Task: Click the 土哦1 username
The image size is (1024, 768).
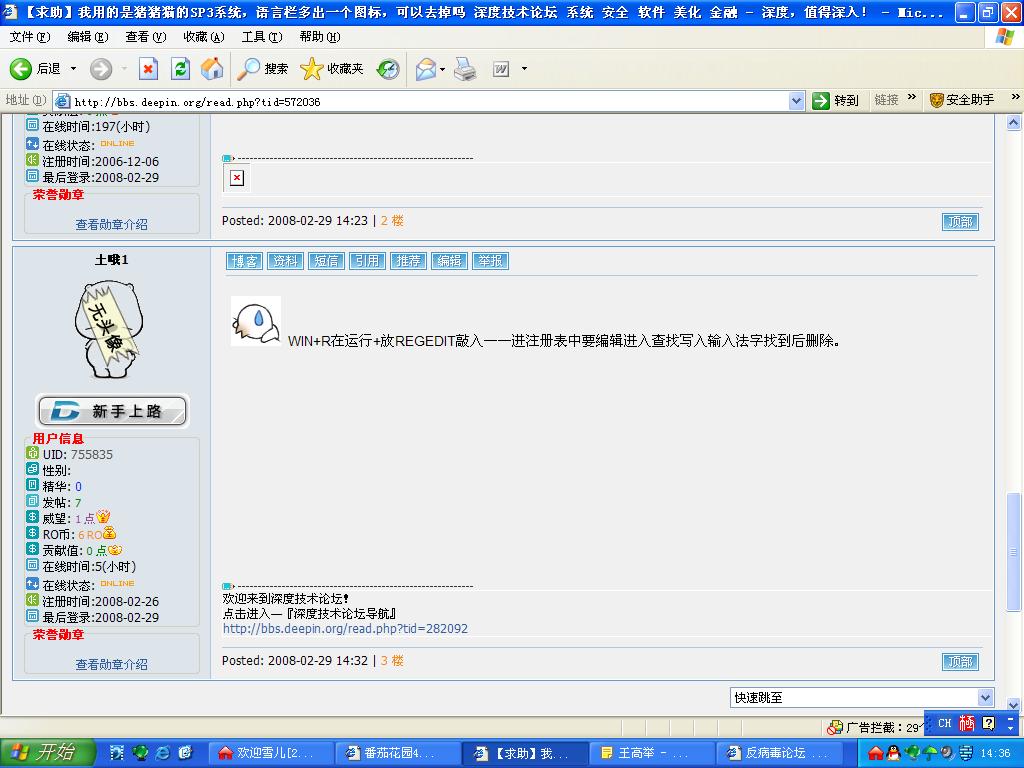Action: [x=112, y=260]
